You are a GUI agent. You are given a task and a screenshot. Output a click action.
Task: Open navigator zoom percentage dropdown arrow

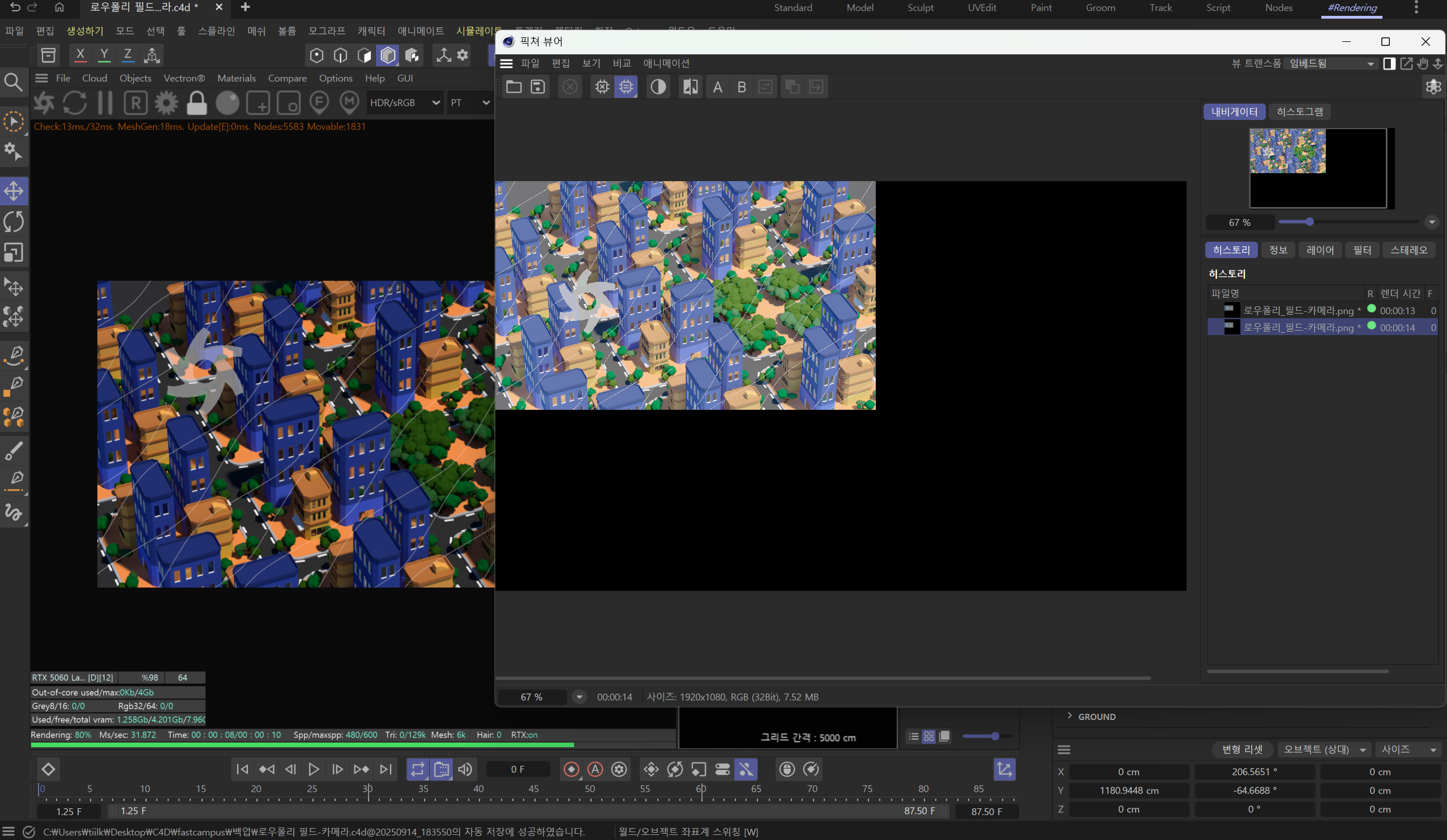pos(1432,222)
